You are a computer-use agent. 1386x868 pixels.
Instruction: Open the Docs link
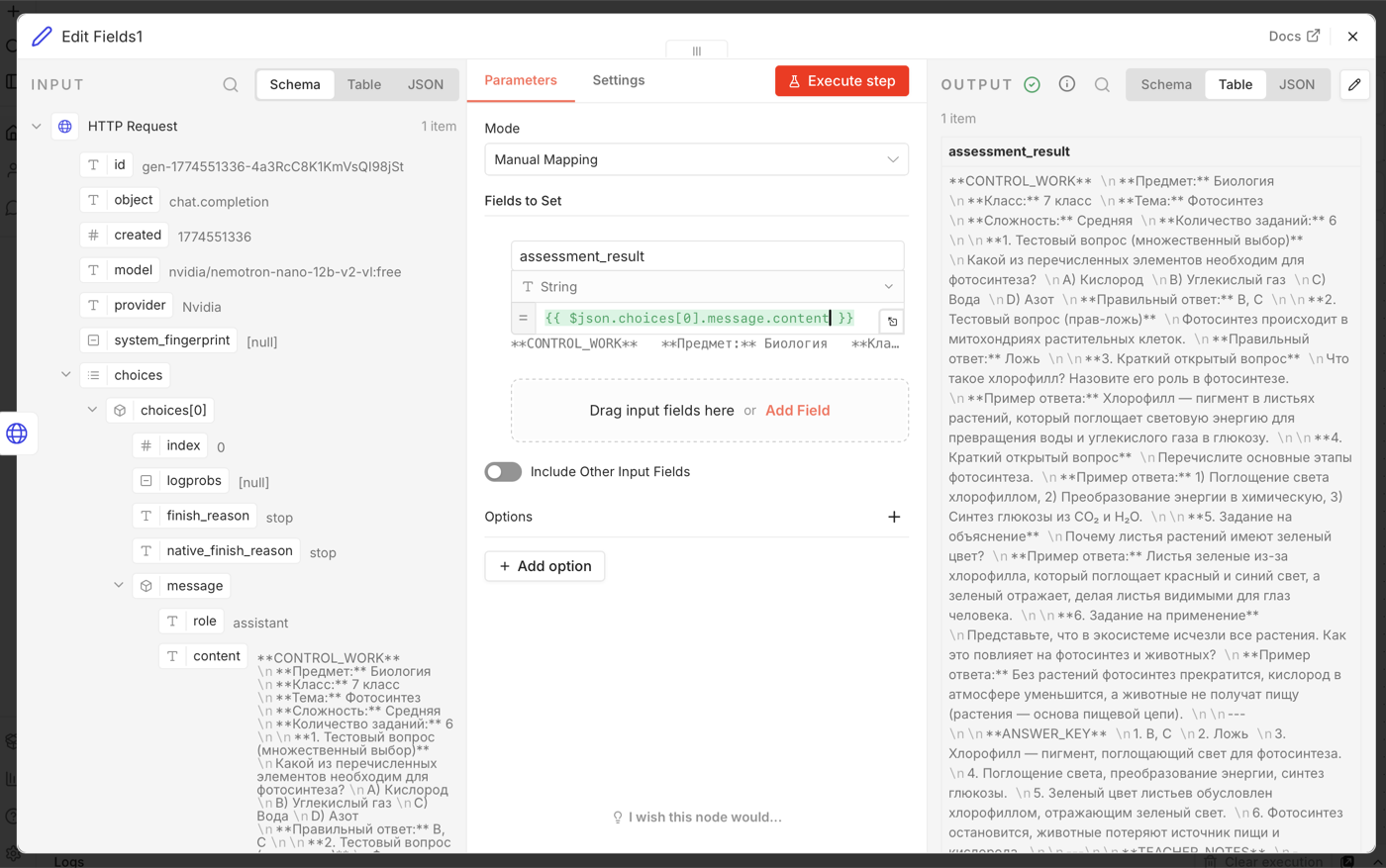click(x=1294, y=37)
